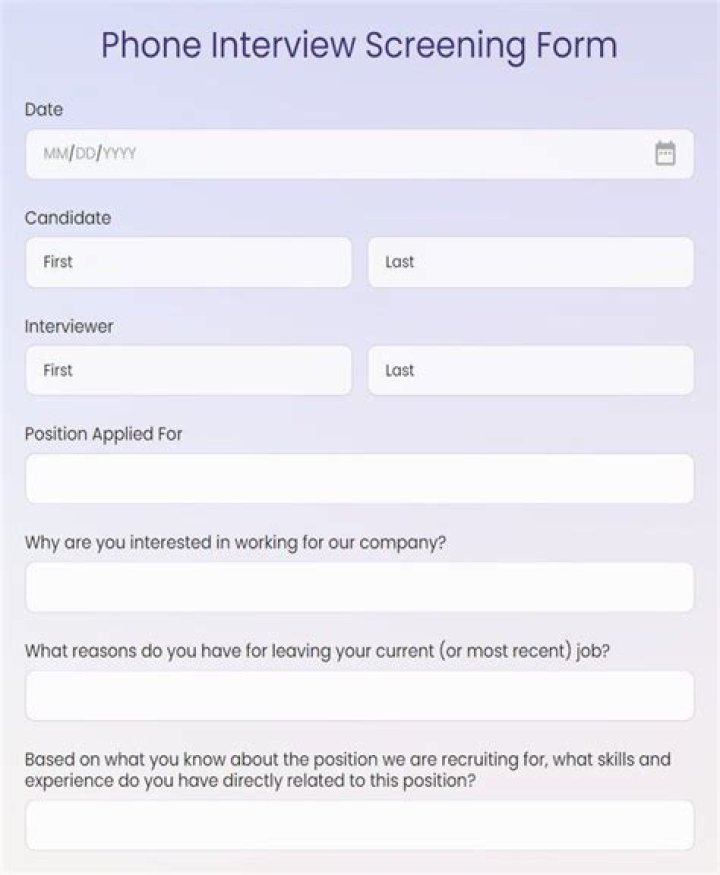Open the calendar date picker icon
Image resolution: width=720 pixels, height=875 pixels.
pyautogui.click(x=663, y=153)
